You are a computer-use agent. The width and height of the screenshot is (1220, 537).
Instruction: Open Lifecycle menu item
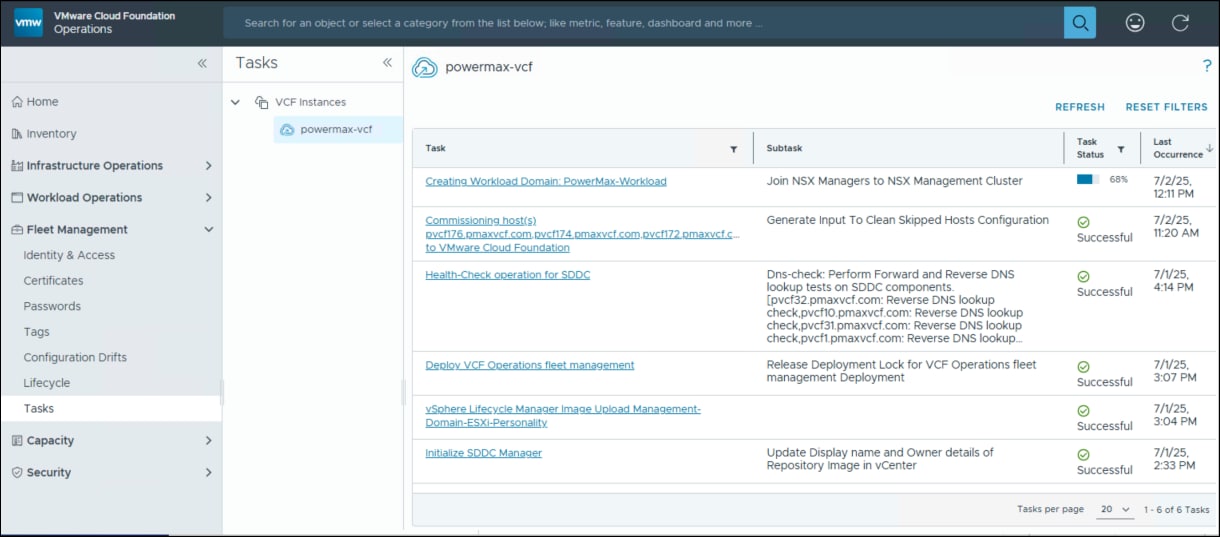click(47, 383)
